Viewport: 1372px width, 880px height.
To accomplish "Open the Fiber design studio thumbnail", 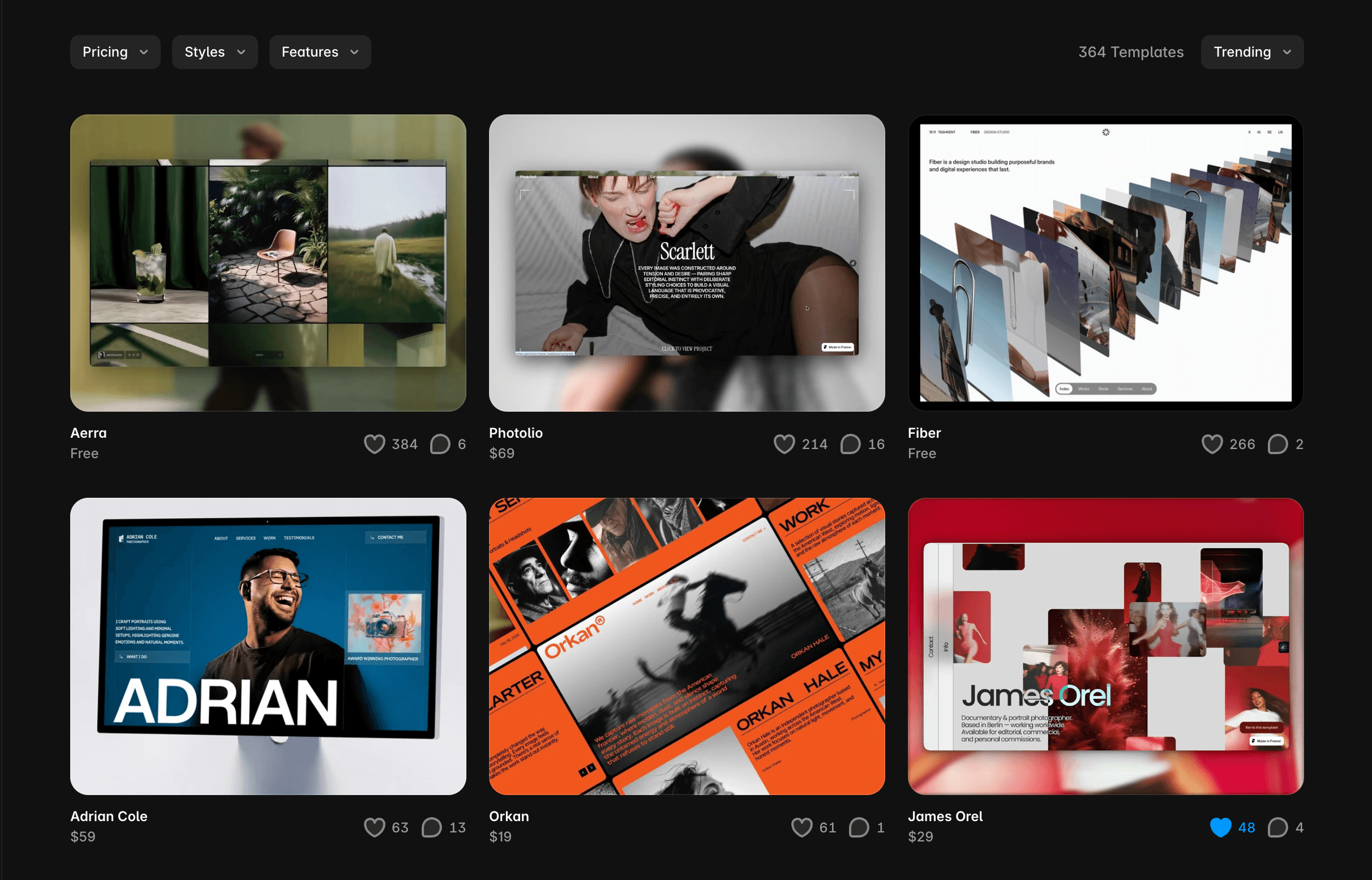I will click(x=1105, y=263).
